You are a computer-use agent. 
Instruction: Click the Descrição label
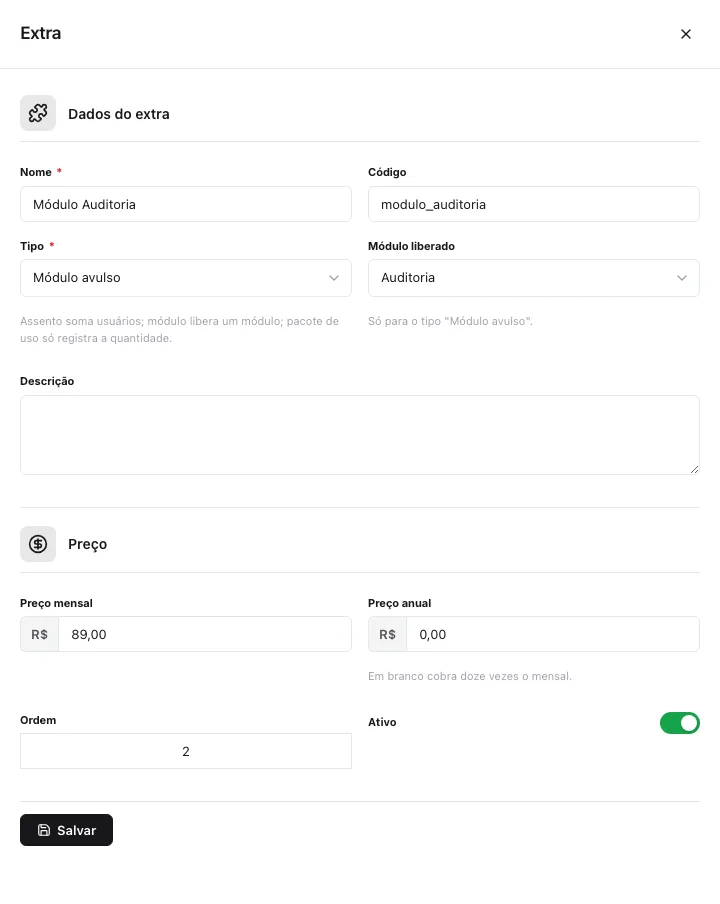[x=47, y=381]
